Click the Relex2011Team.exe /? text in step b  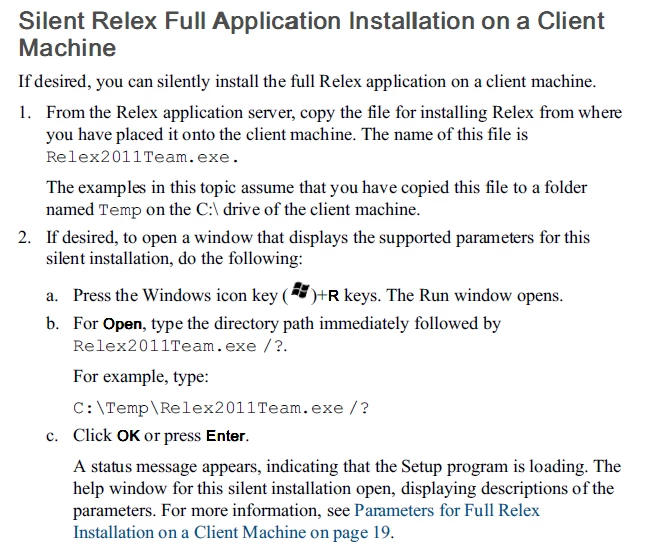pos(180,346)
